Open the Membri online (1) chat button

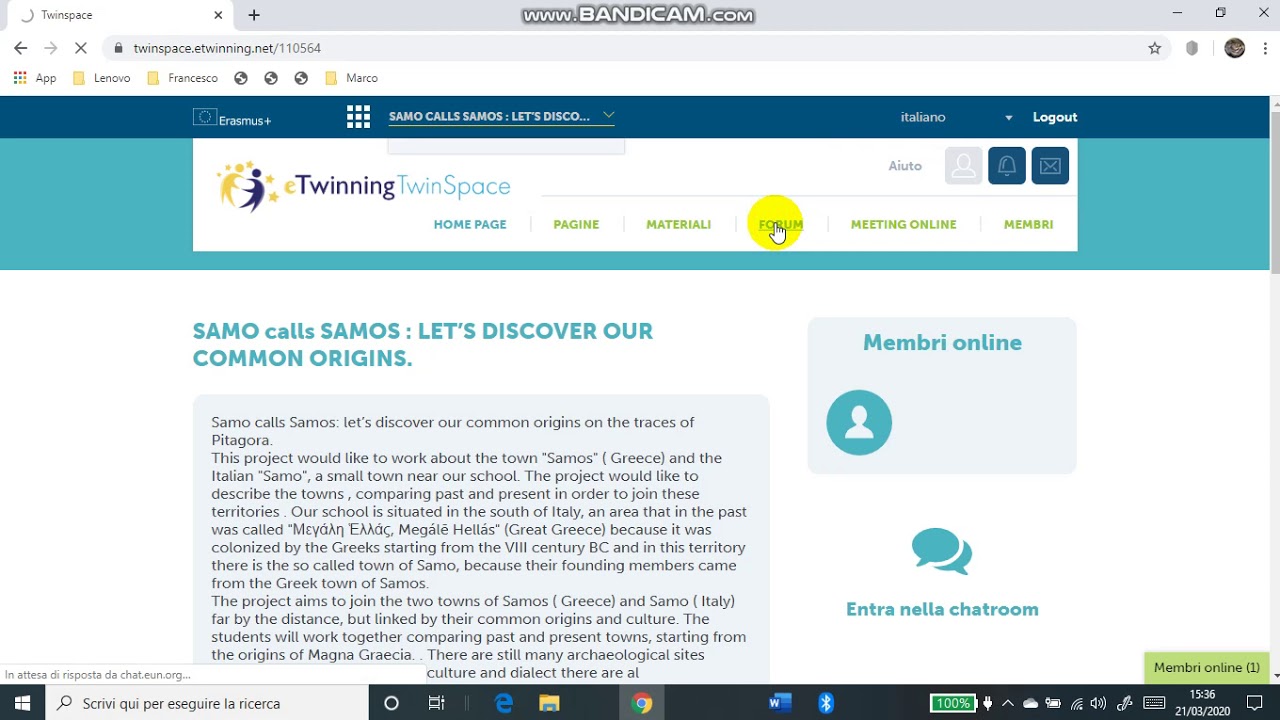click(1206, 668)
